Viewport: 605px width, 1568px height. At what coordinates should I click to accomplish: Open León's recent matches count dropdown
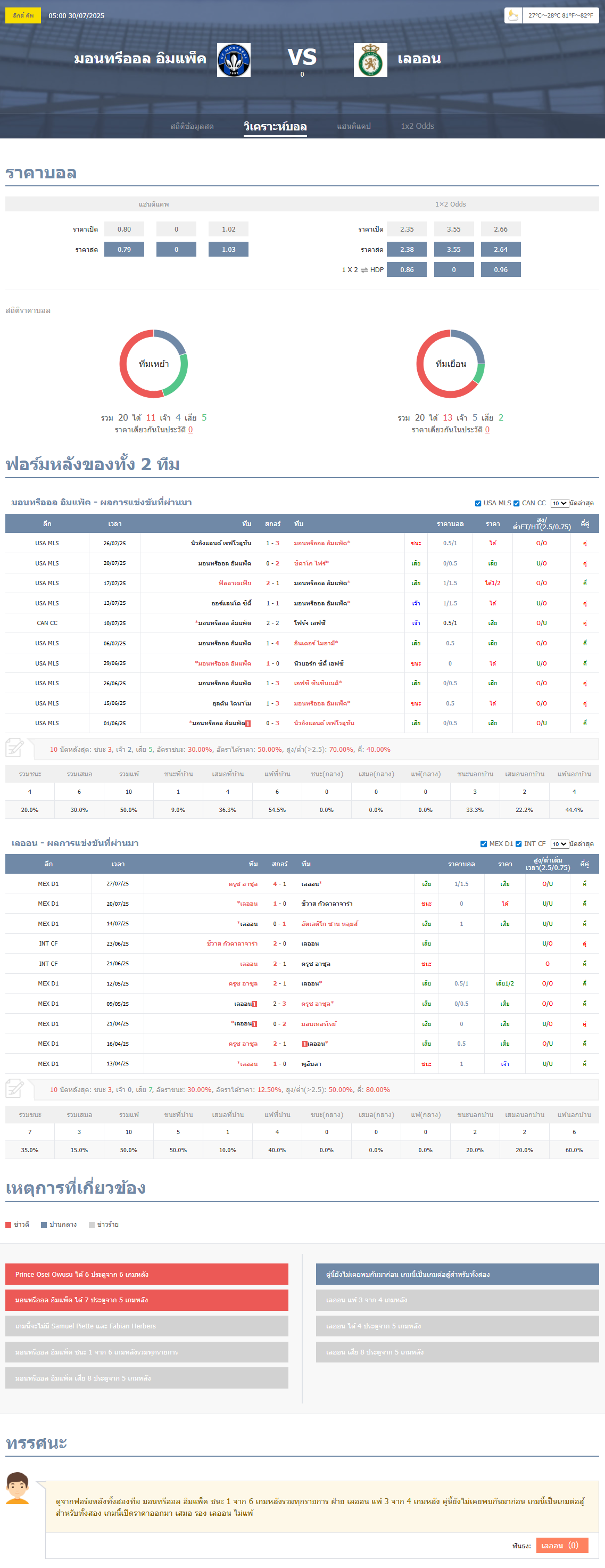(559, 844)
